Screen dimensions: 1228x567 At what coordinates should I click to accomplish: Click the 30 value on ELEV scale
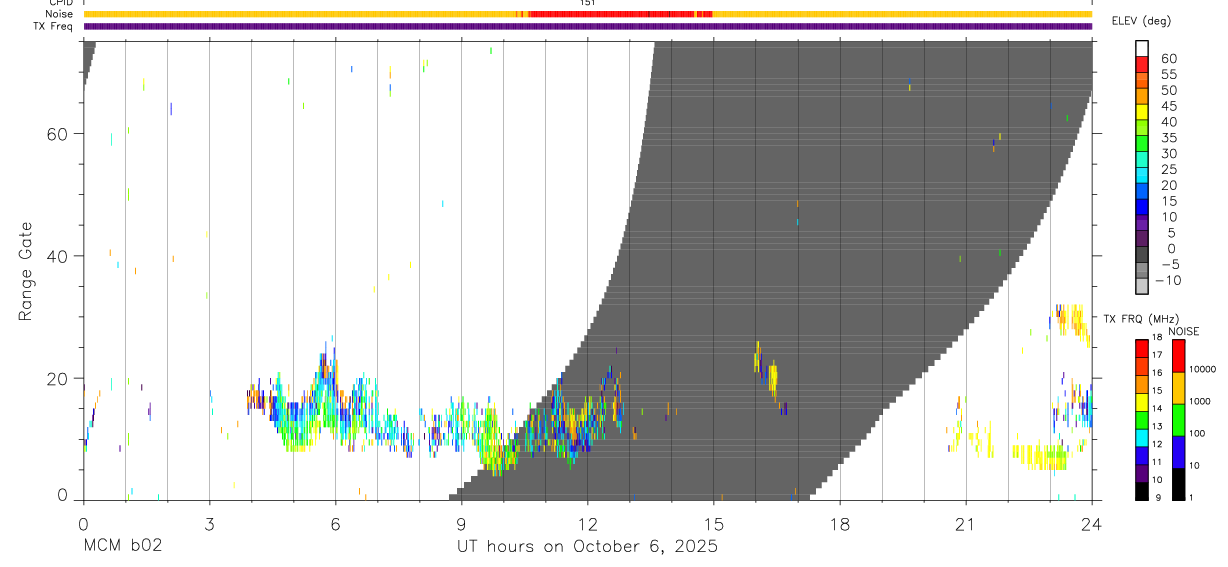click(x=1168, y=153)
